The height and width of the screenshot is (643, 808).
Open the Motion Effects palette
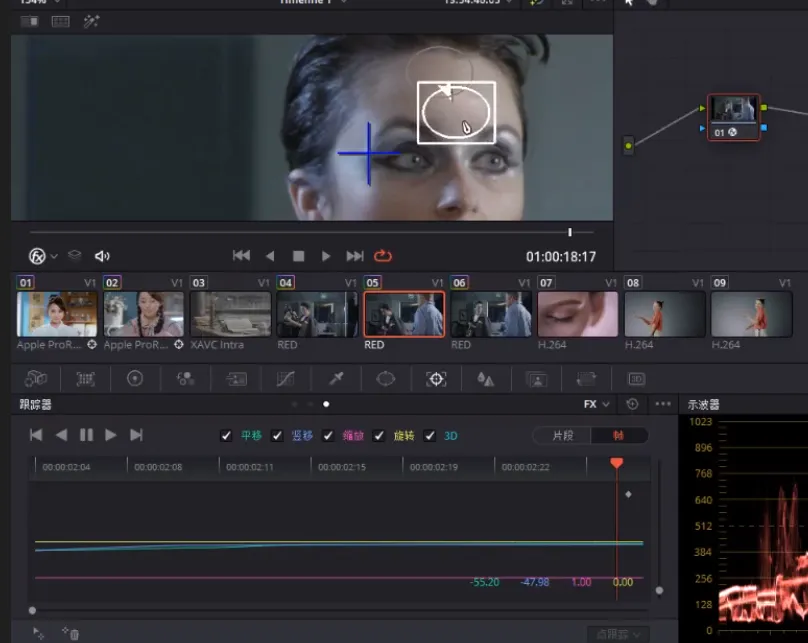[236, 379]
